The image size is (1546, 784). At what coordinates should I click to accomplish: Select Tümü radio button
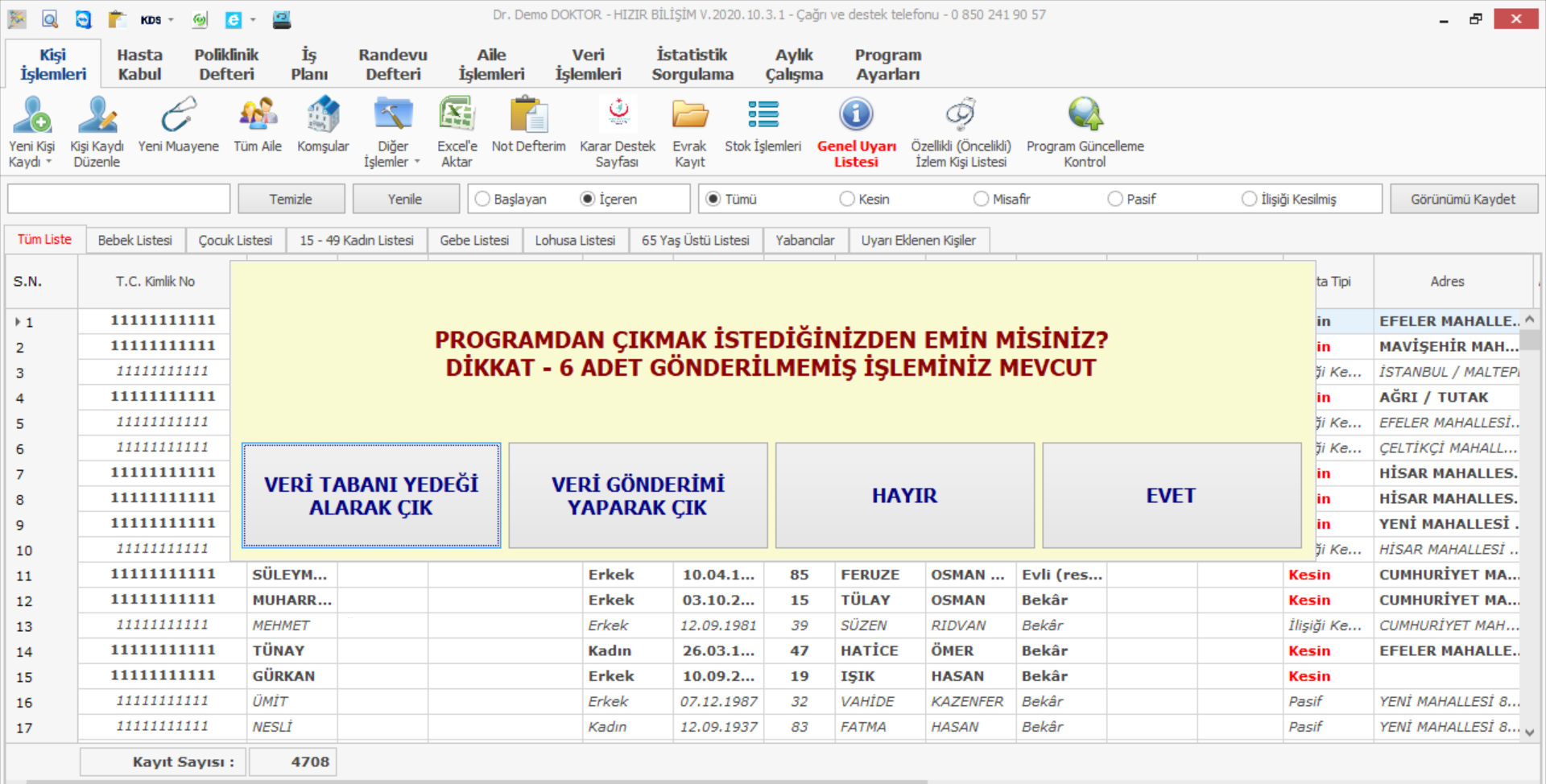pyautogui.click(x=713, y=199)
